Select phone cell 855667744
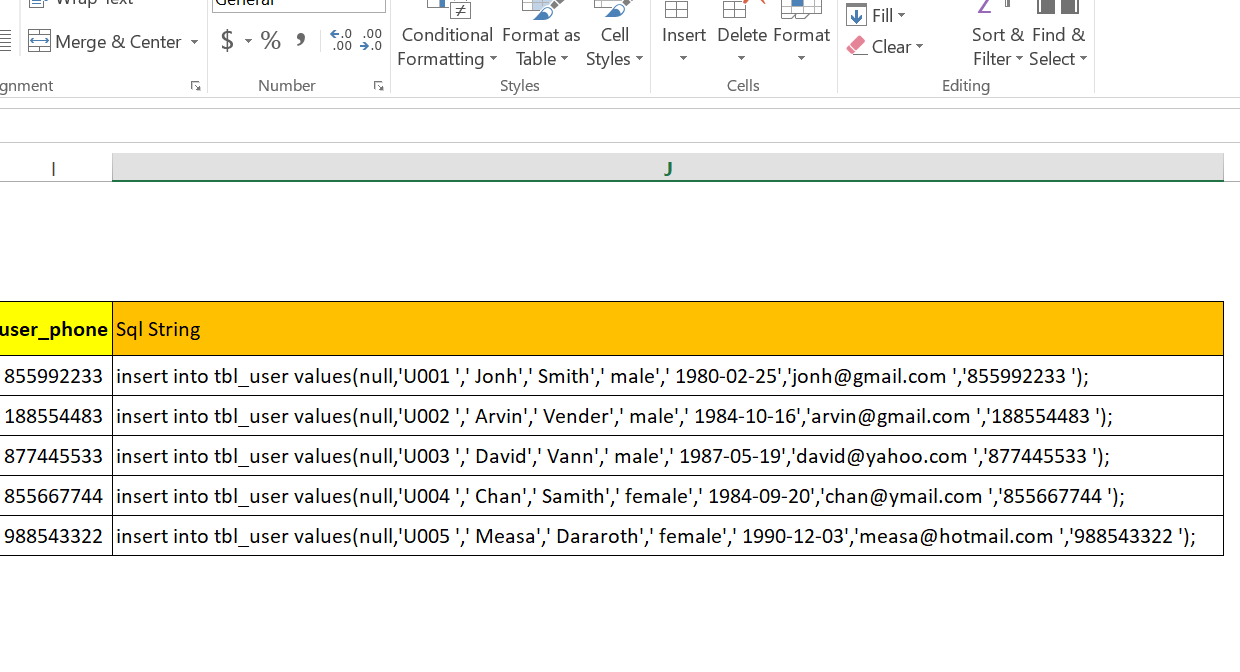Image resolution: width=1240 pixels, height=672 pixels. coord(56,496)
